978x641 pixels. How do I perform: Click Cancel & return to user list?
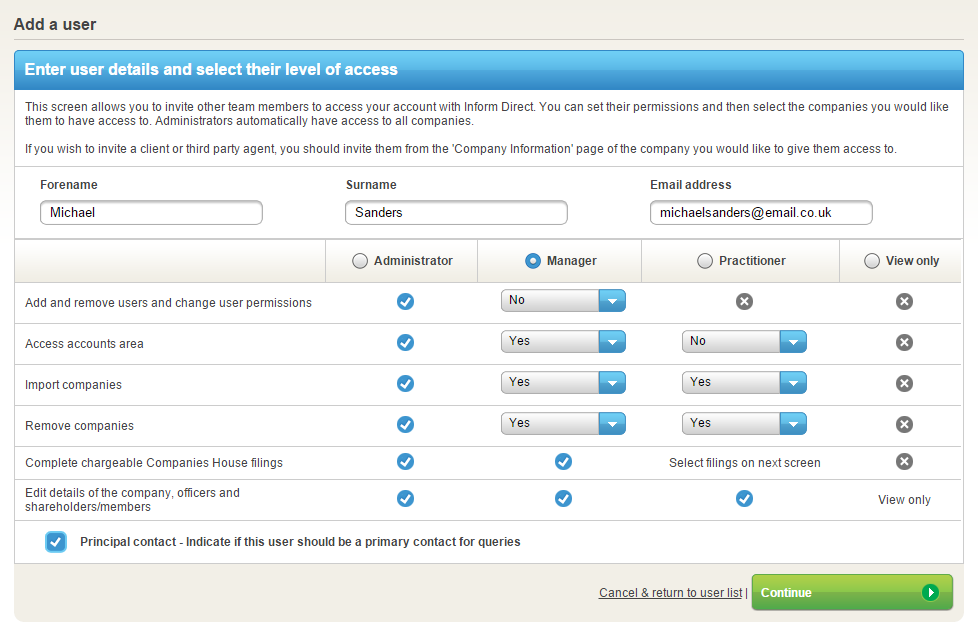[x=670, y=593]
